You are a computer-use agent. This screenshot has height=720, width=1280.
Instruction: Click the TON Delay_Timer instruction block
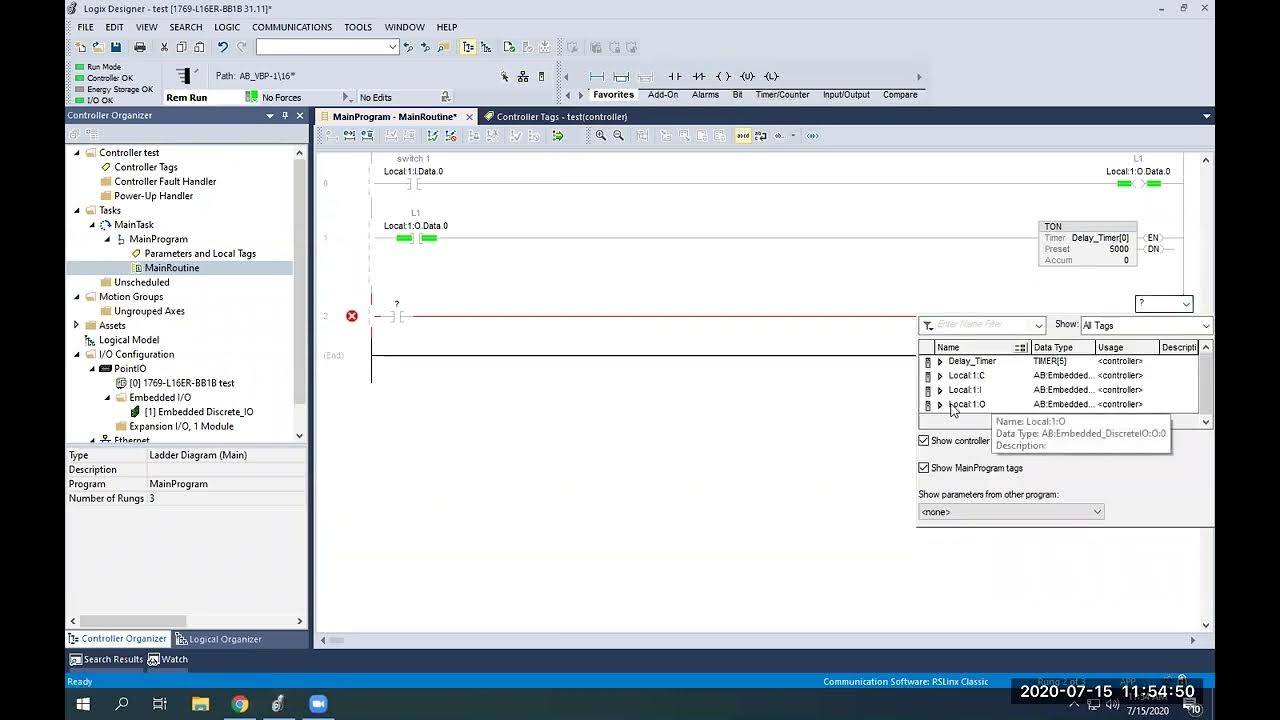coord(1088,244)
